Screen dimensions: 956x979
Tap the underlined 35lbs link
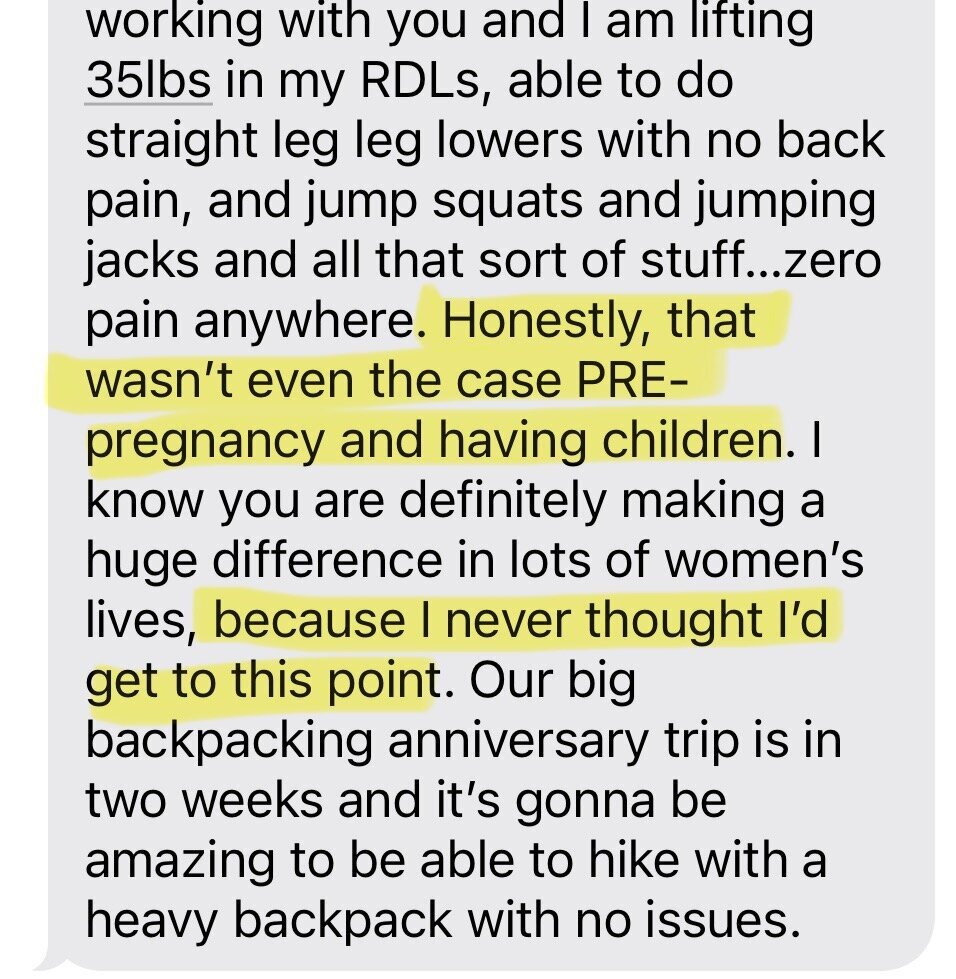tap(149, 81)
